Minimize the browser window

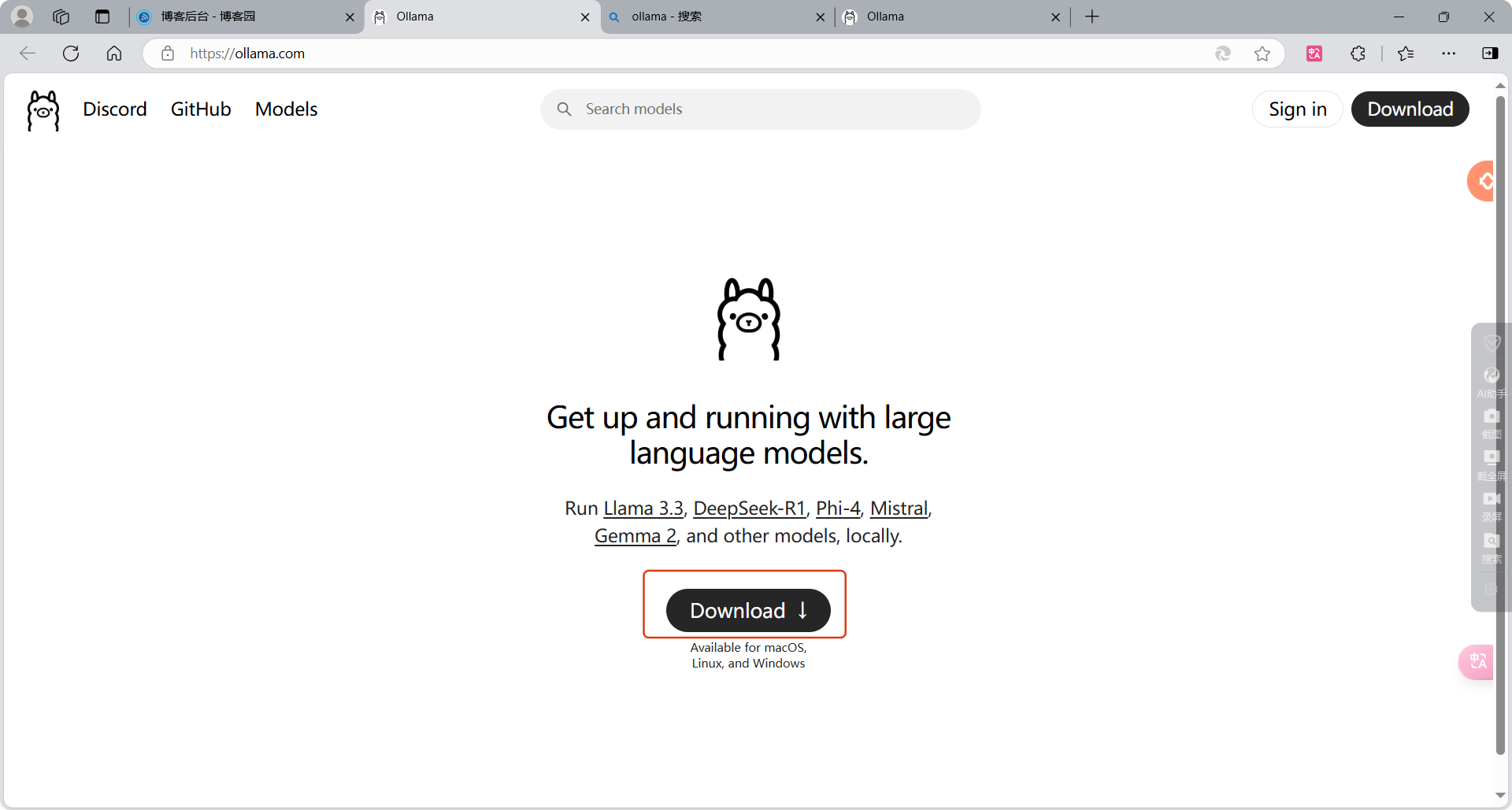[x=1399, y=17]
